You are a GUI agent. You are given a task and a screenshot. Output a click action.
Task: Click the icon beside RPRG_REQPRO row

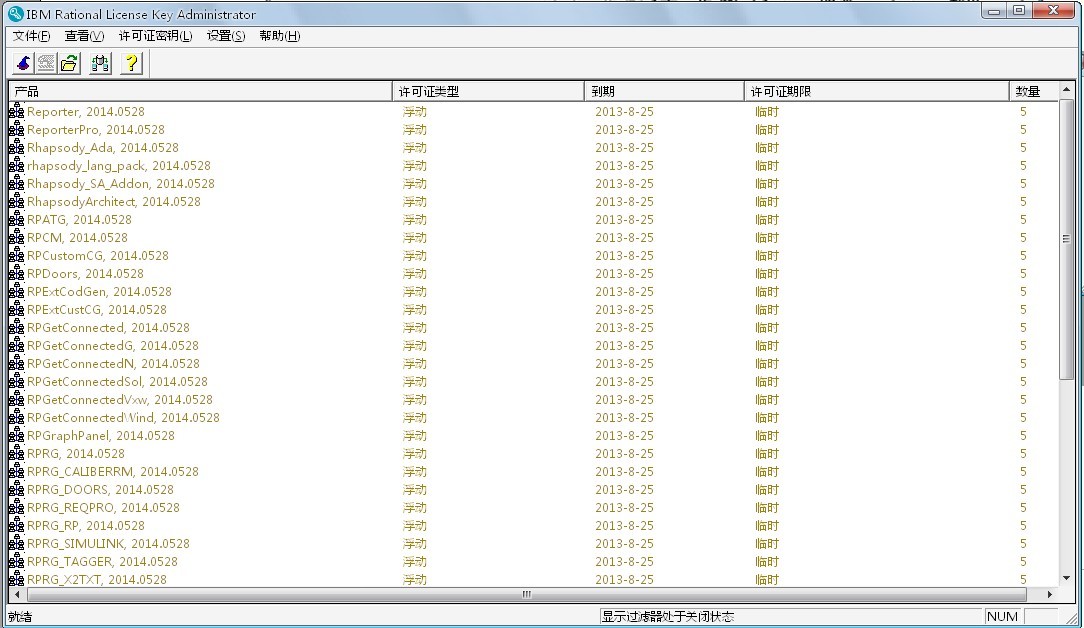pyautogui.click(x=17, y=507)
